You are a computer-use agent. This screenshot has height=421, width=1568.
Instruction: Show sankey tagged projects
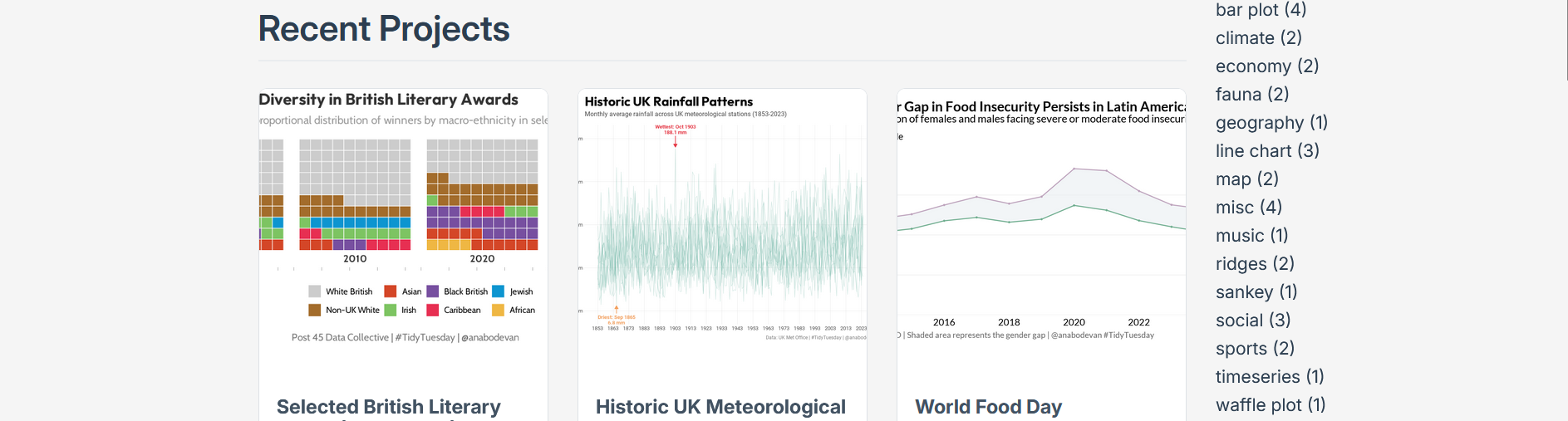(1256, 292)
